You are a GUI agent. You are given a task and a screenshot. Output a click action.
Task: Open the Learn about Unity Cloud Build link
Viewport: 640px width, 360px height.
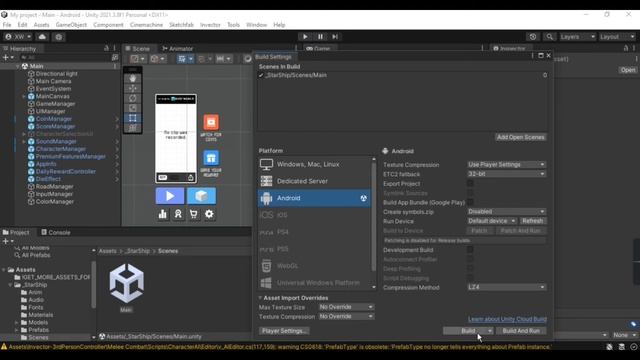[507, 319]
